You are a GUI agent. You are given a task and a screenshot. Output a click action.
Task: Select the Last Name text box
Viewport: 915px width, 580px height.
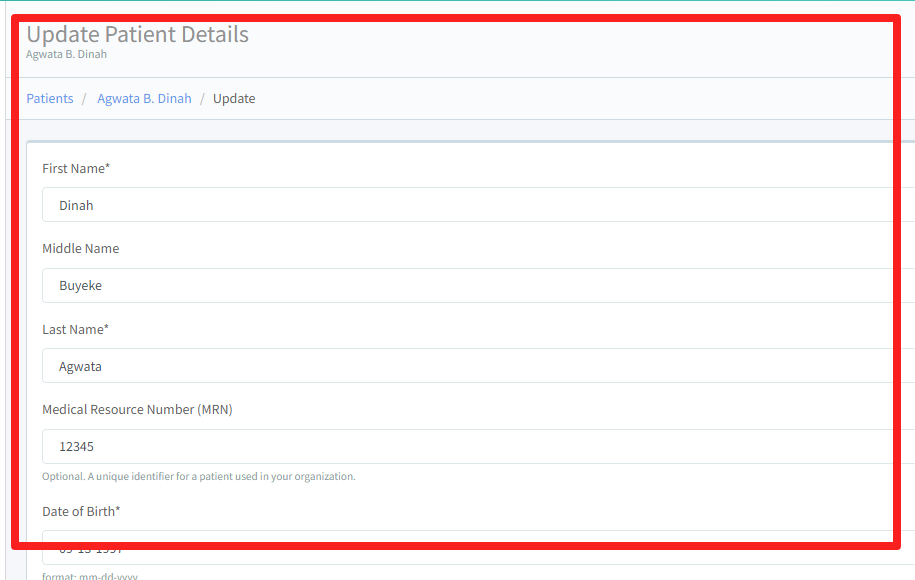[x=470, y=366]
